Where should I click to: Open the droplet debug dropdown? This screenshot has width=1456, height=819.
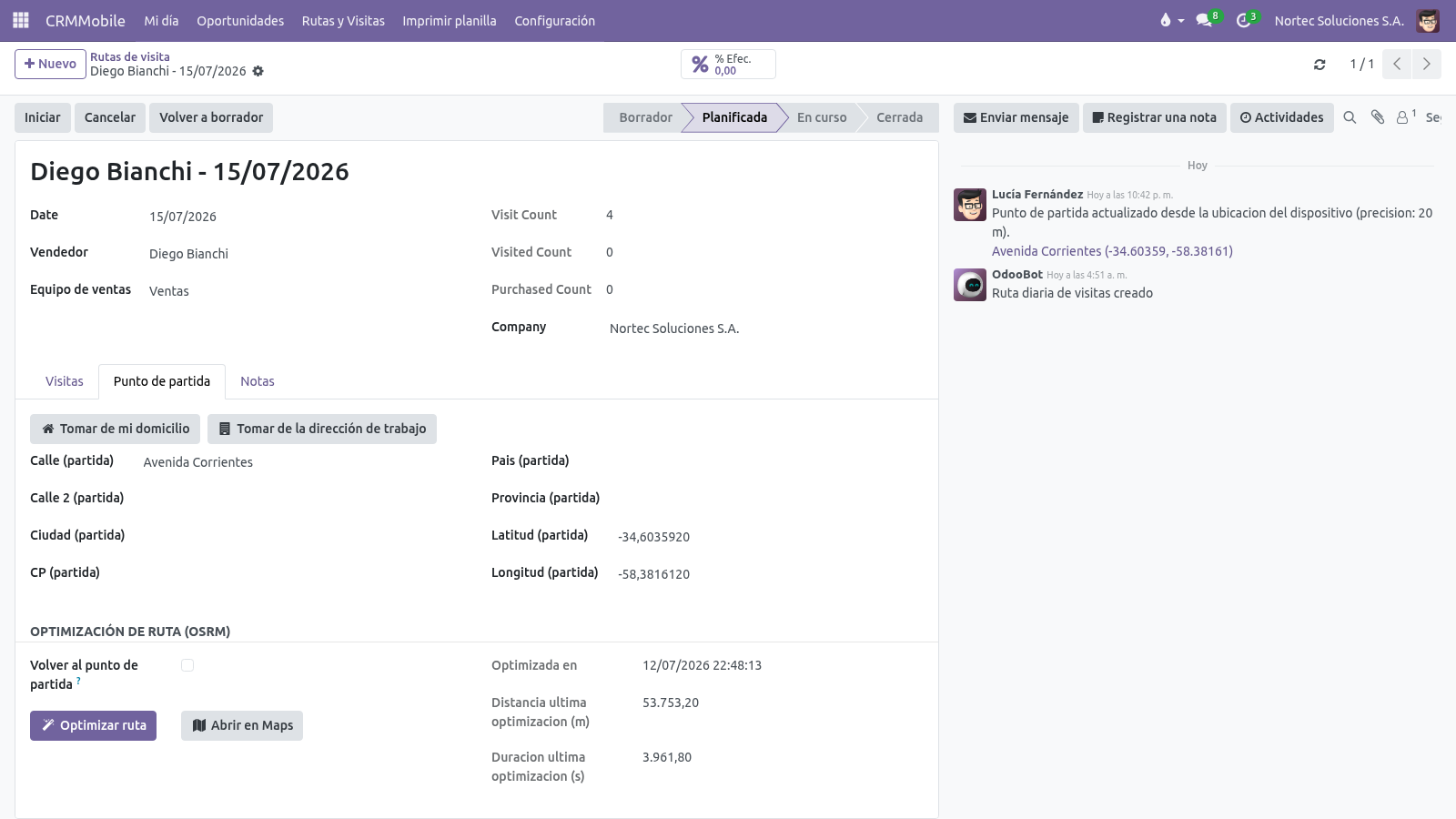[x=1171, y=20]
